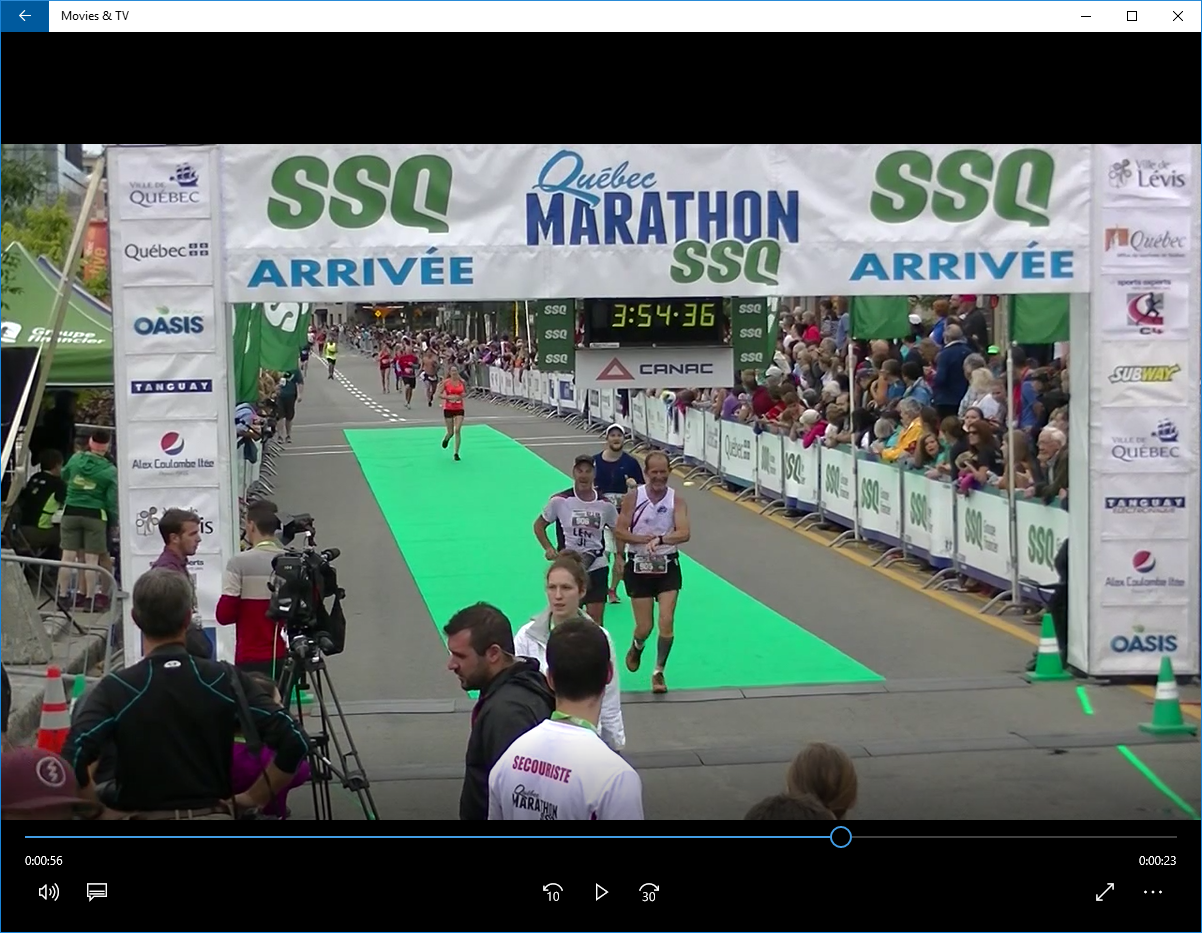Go back with the arrow button
Image resolution: width=1202 pixels, height=933 pixels.
point(25,16)
